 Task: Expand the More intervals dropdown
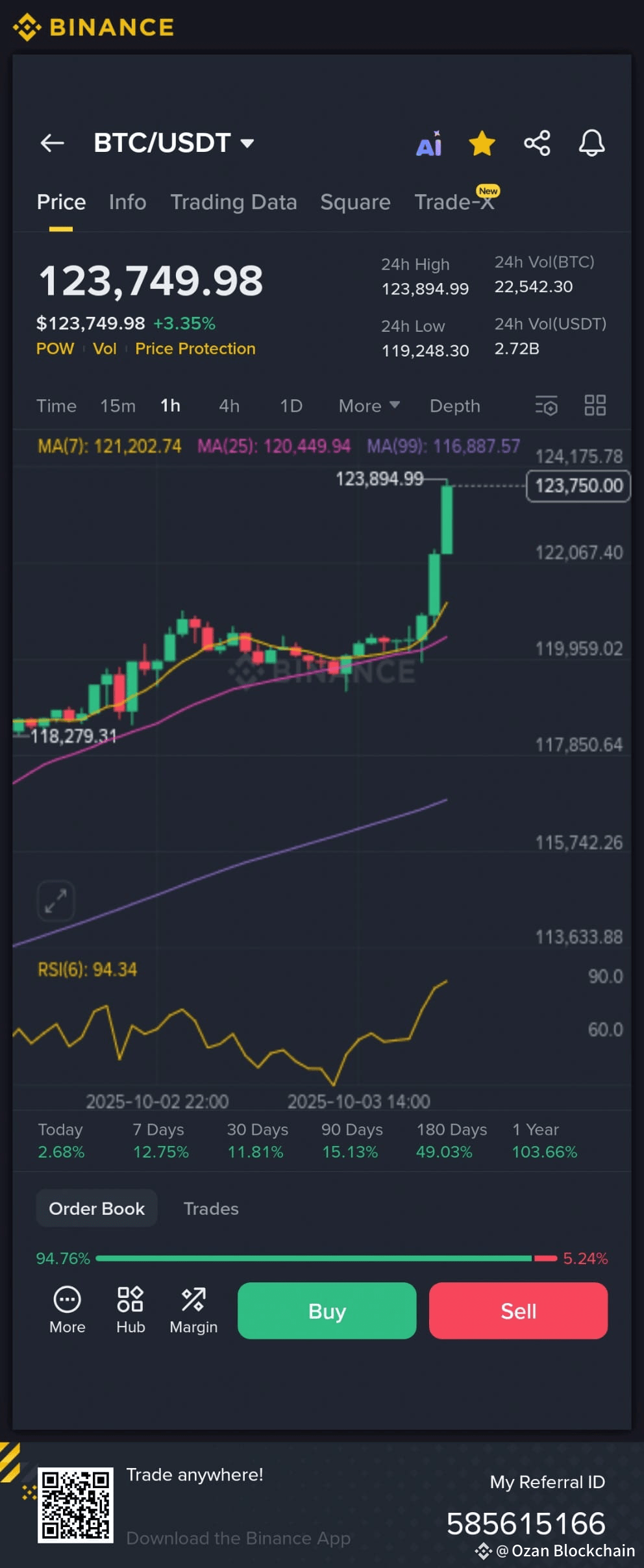369,406
